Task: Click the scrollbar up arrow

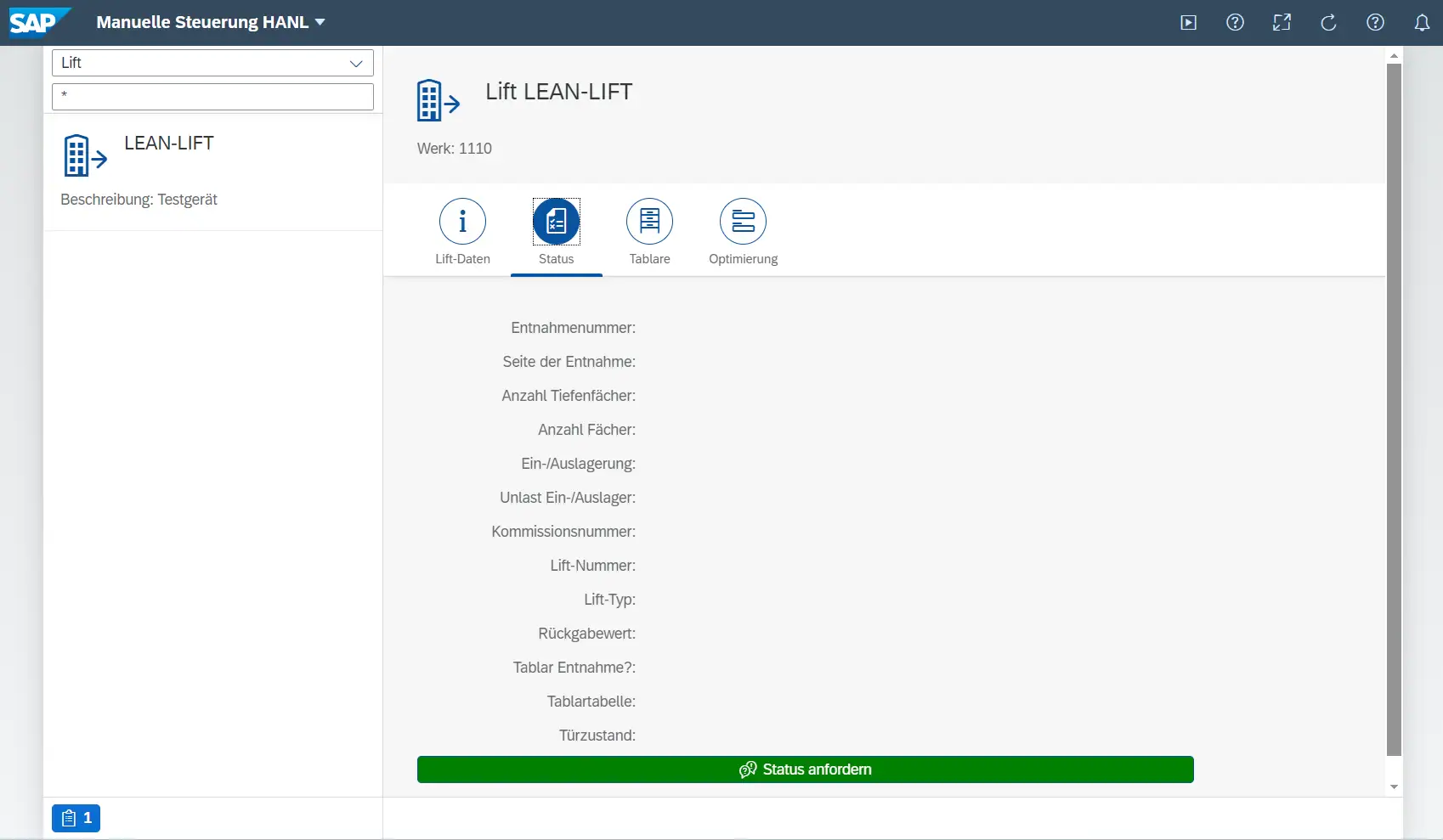Action: pos(1394,55)
